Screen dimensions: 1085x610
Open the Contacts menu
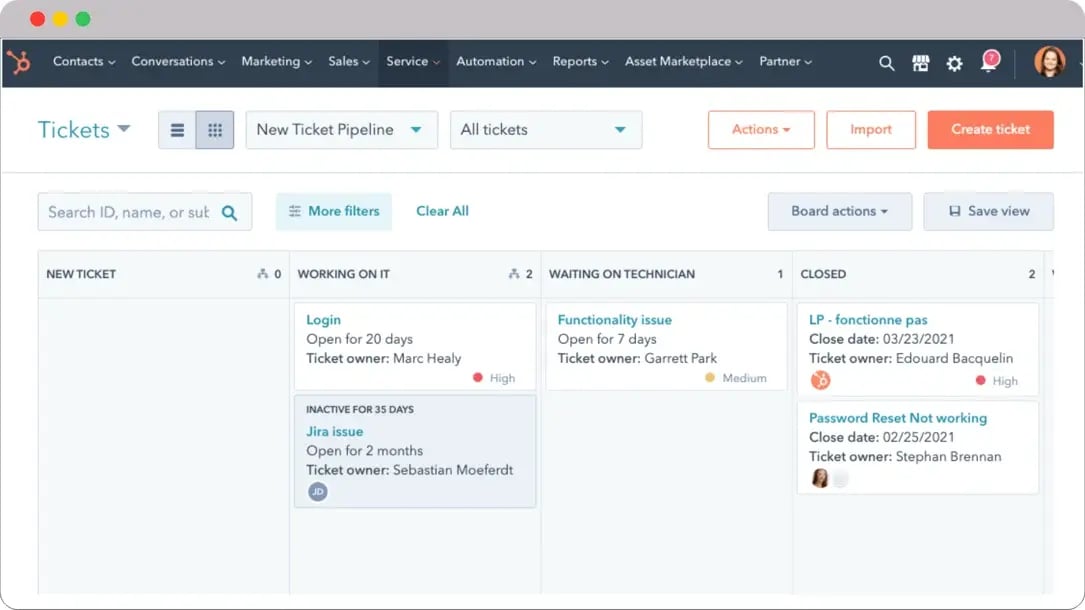84,62
